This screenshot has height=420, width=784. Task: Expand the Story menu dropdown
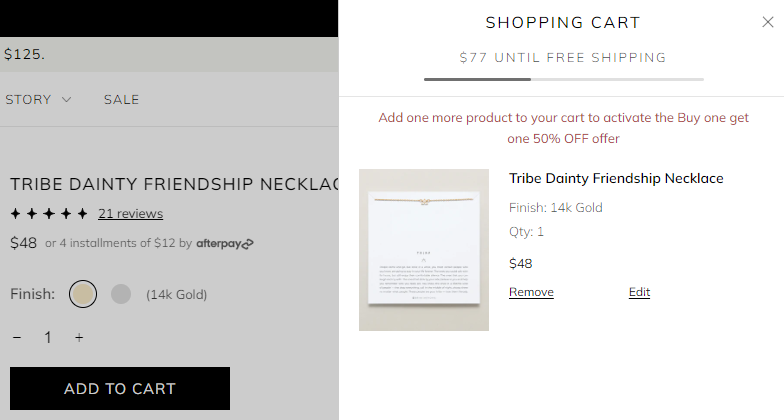pyautogui.click(x=38, y=99)
